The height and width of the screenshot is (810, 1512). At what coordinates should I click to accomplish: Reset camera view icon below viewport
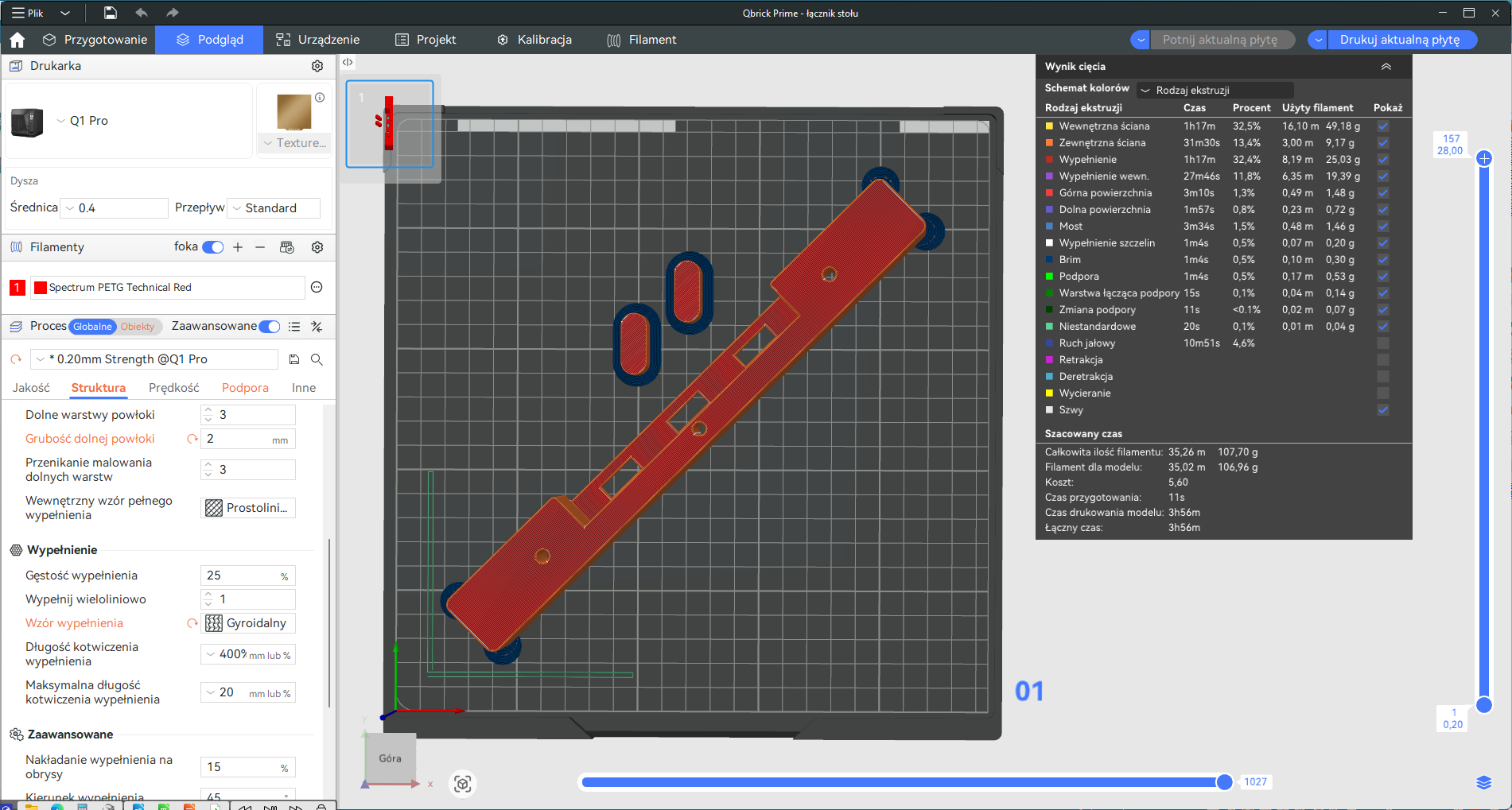coord(463,784)
